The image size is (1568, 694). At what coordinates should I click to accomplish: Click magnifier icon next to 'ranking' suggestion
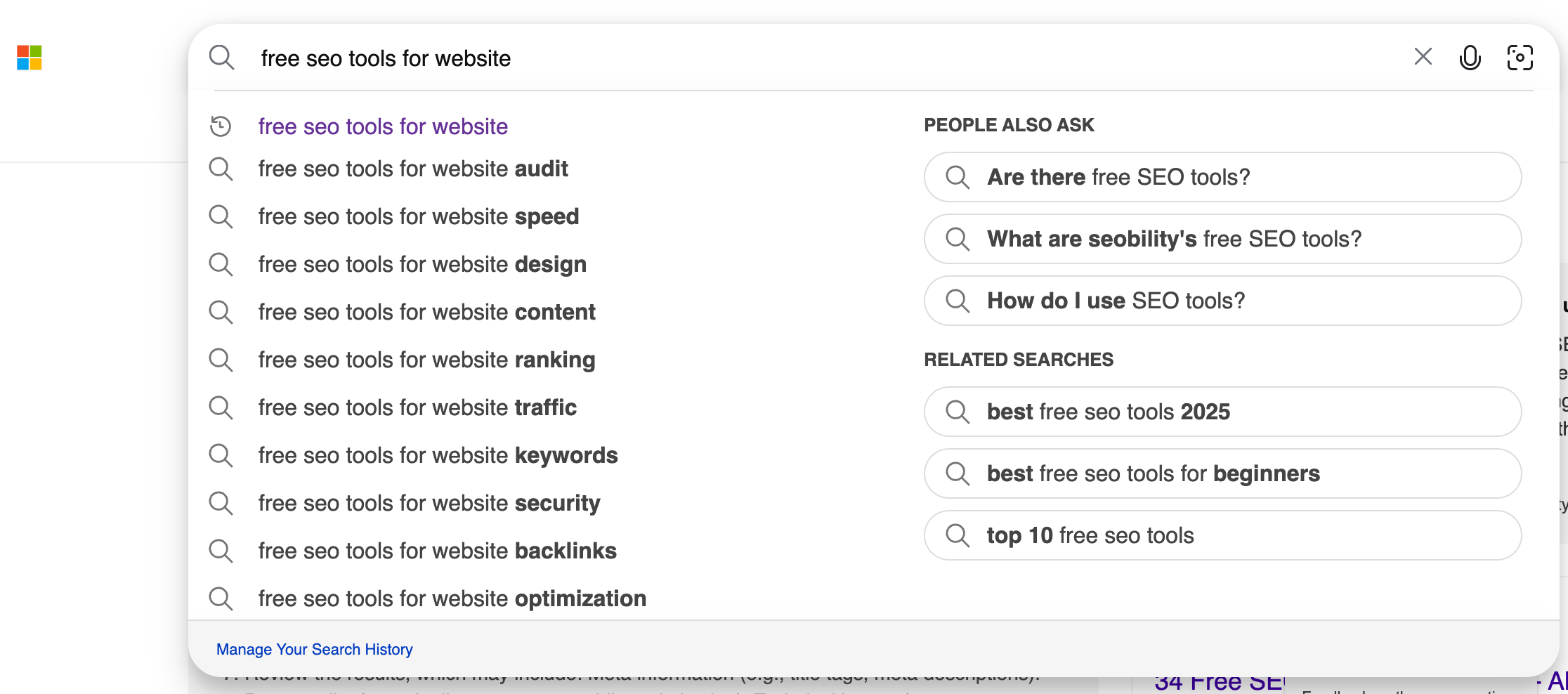[221, 360]
